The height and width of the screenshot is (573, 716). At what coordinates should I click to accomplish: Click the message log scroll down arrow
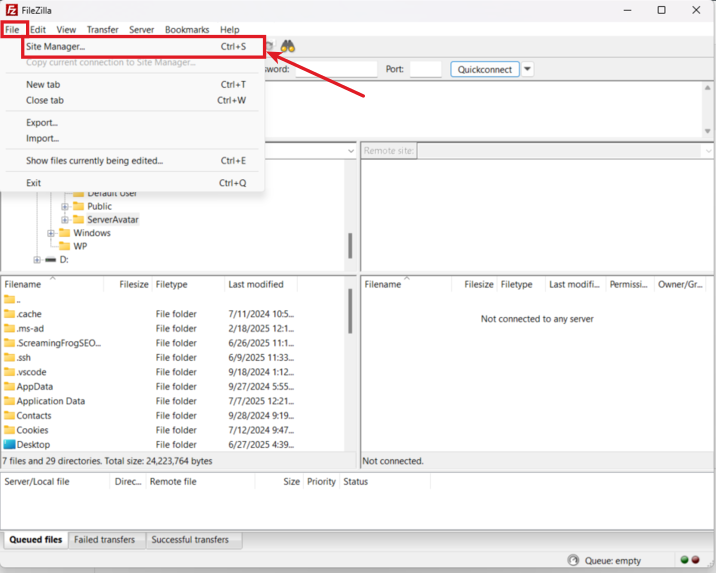tap(707, 131)
